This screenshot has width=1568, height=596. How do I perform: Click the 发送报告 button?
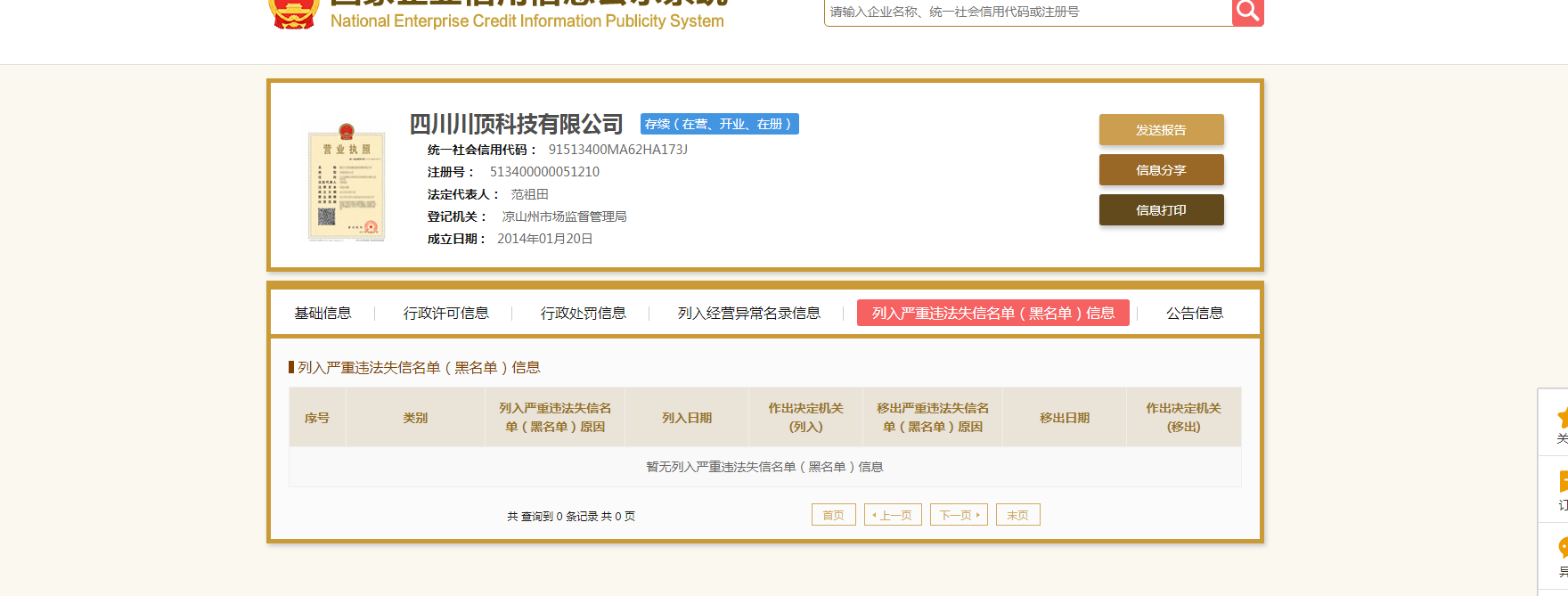point(1161,130)
